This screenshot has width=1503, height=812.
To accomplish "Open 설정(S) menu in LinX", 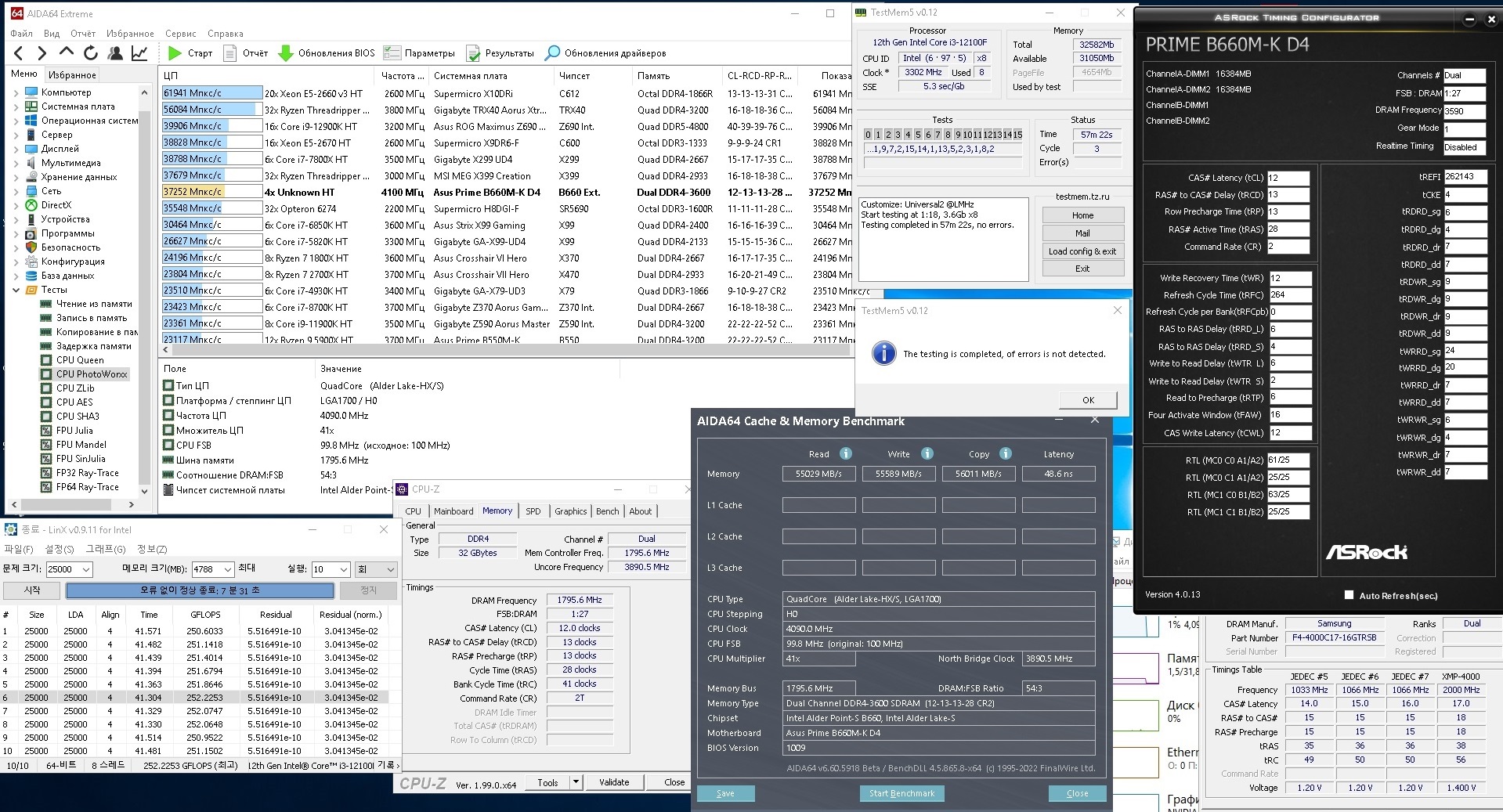I will click(60, 549).
